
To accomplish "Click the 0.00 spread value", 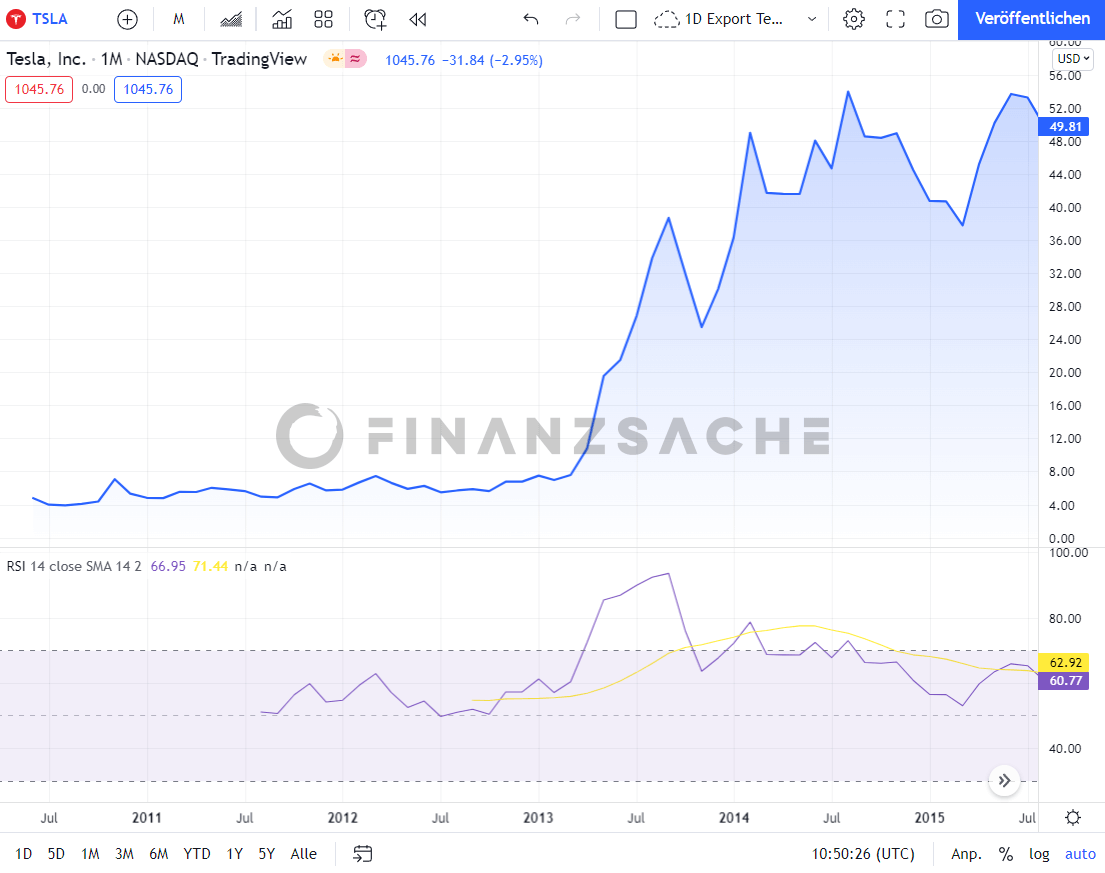I will pos(93,89).
